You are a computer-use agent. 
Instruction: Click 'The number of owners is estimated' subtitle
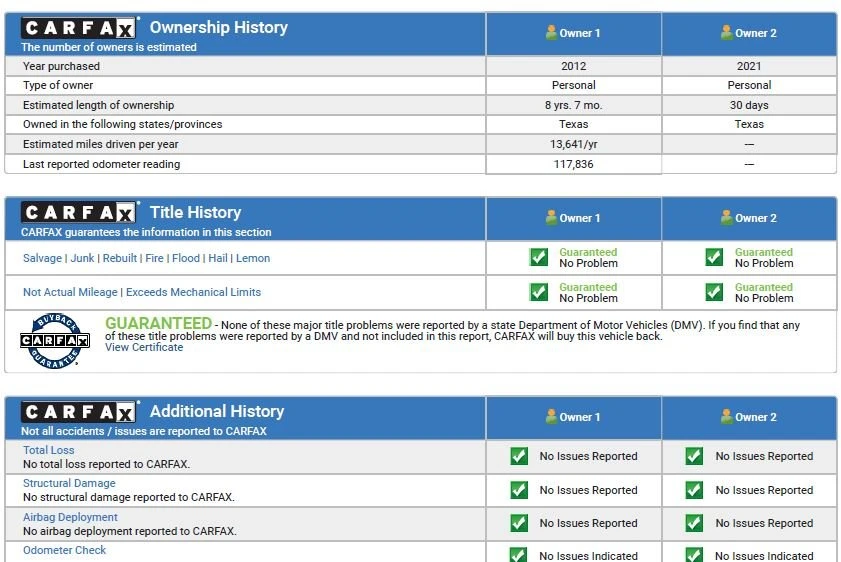click(x=109, y=47)
